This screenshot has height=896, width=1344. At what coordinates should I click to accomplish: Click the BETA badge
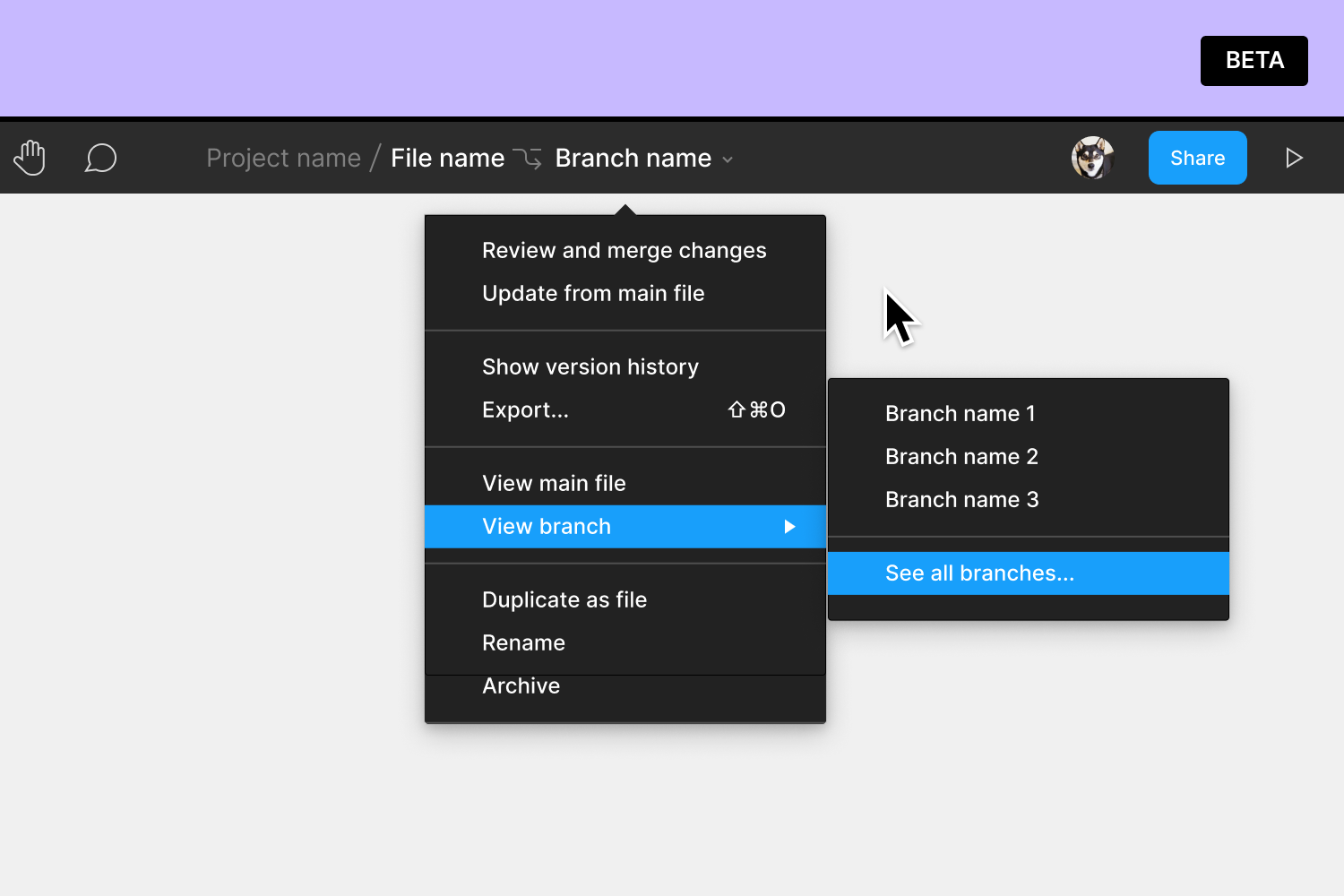pos(1254,60)
